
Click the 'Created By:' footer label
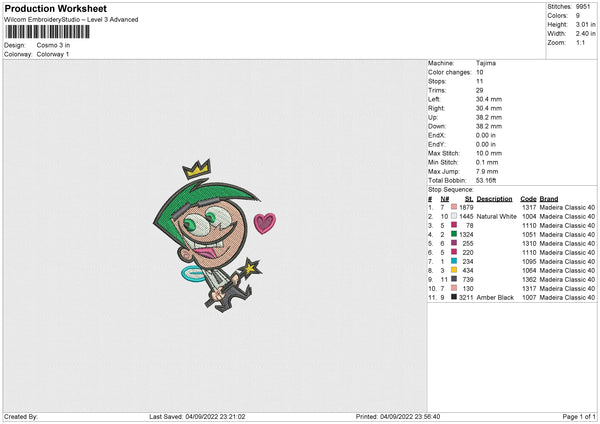pos(21,417)
